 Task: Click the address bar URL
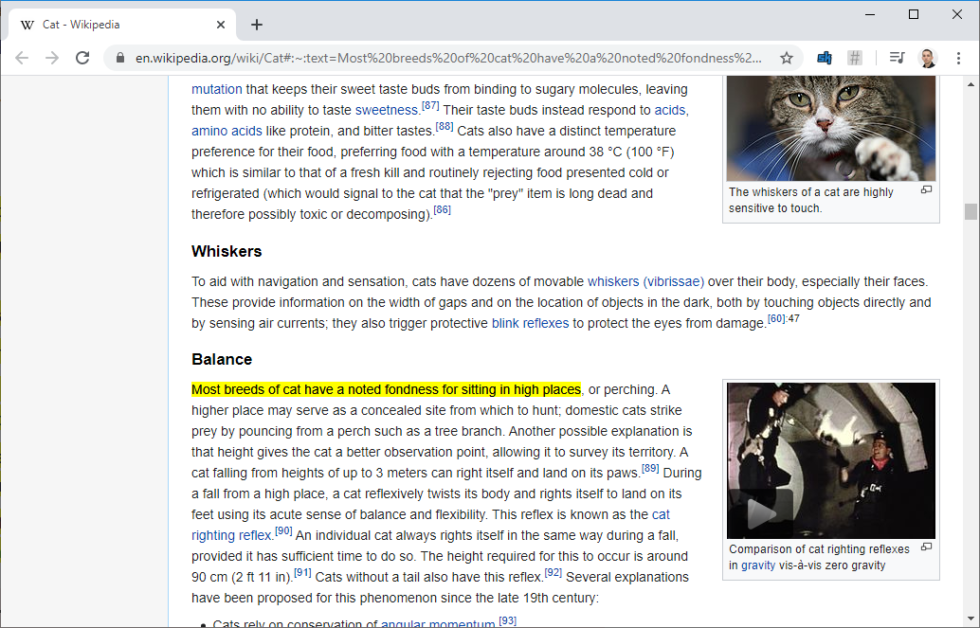pos(448,58)
